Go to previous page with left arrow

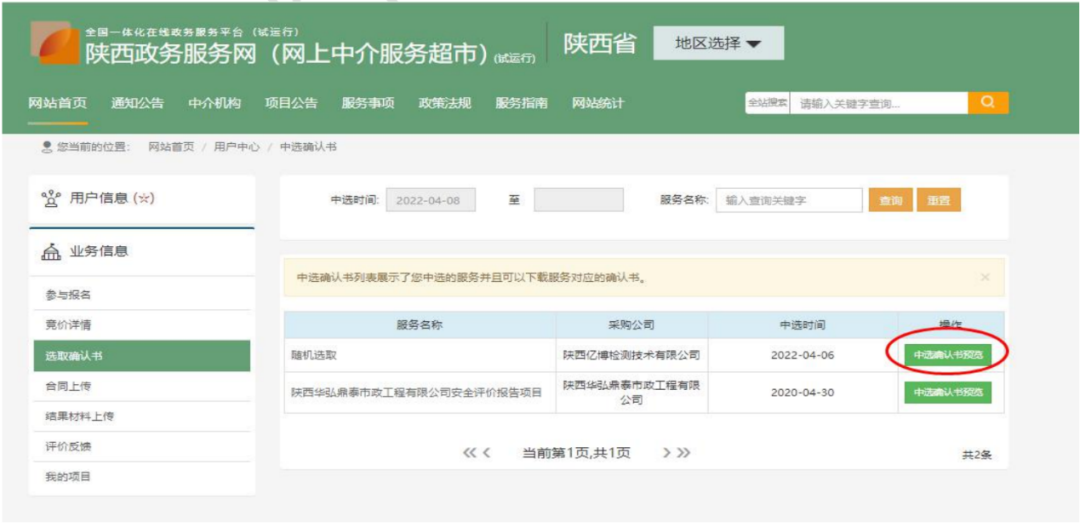coord(486,453)
